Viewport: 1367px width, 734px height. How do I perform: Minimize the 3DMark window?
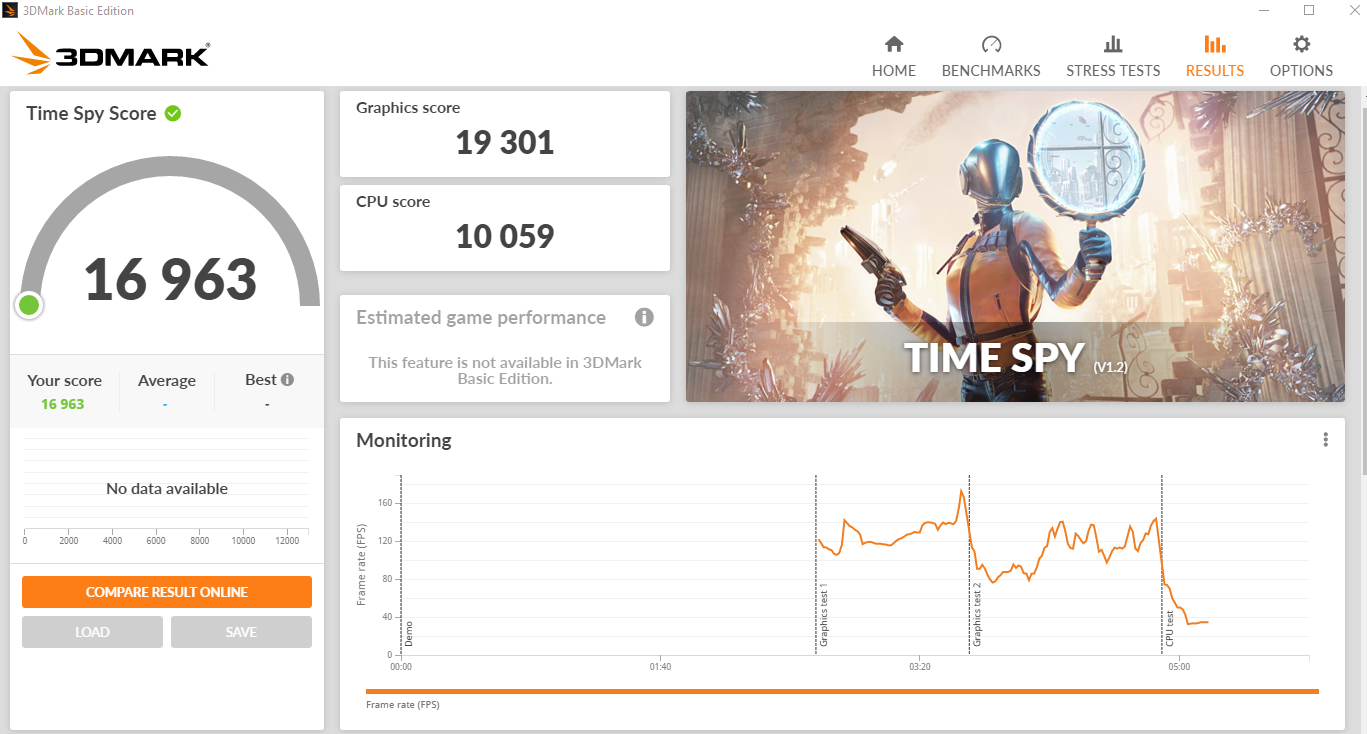(1265, 10)
